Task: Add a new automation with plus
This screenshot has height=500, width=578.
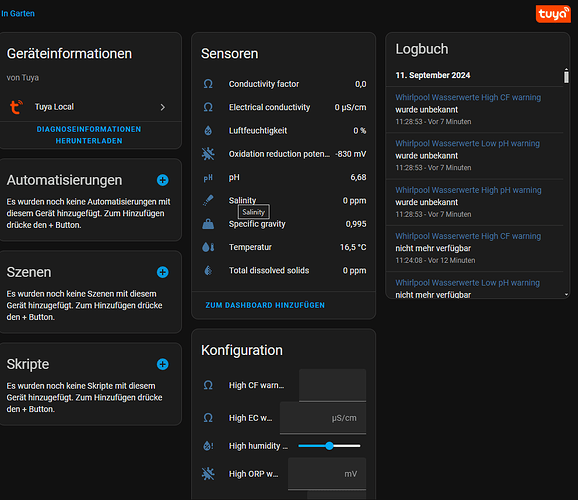Action: (163, 180)
